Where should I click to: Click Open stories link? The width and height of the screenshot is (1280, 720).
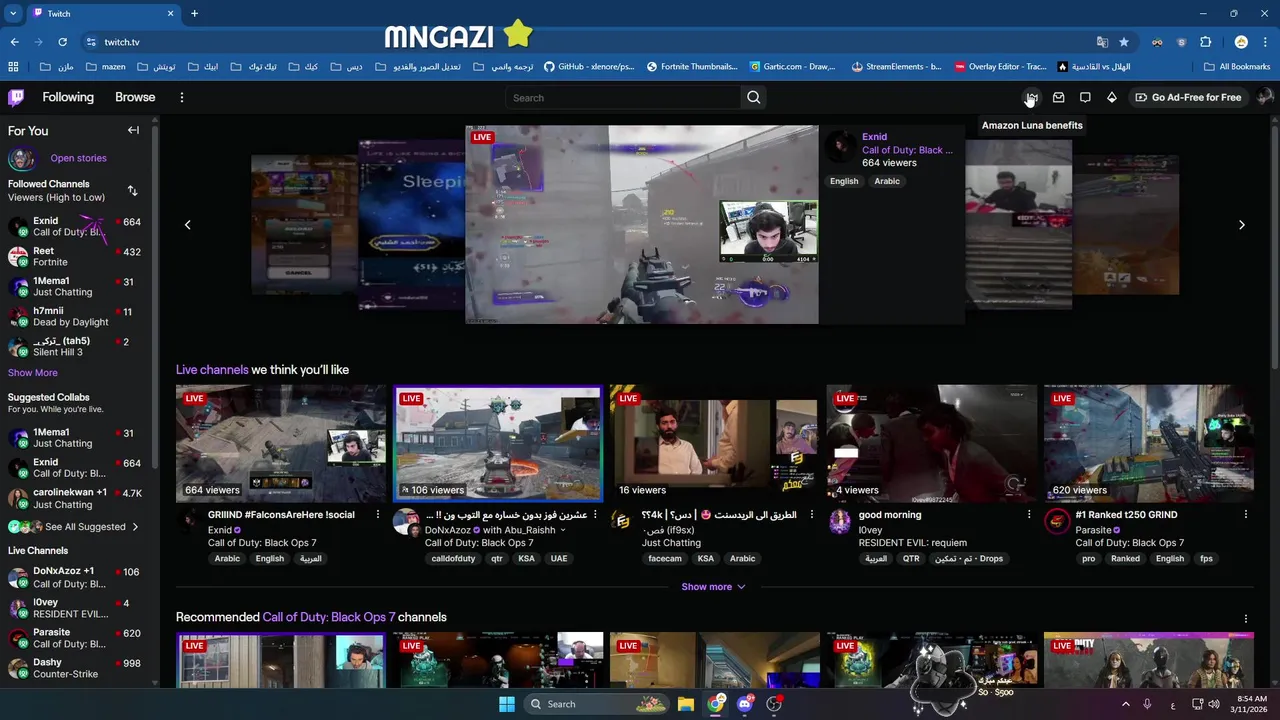click(x=78, y=158)
